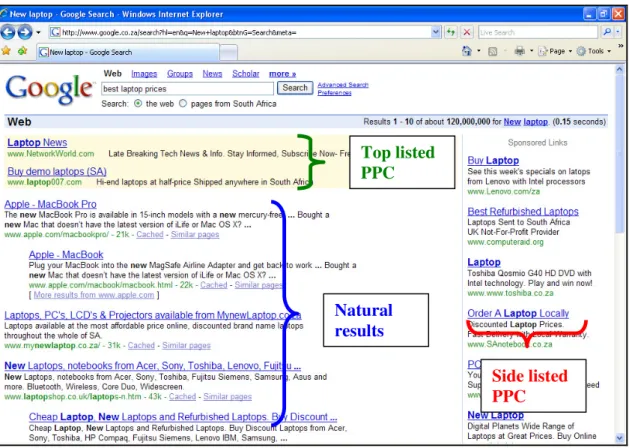Click the Google logo

[49, 88]
